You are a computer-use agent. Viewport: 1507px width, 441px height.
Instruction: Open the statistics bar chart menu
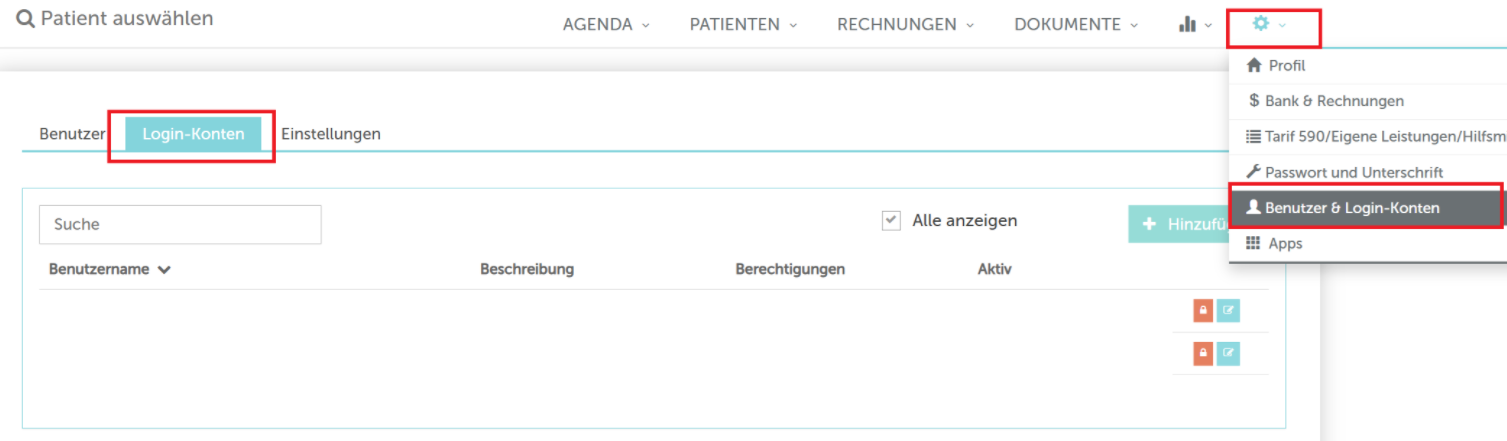click(1194, 25)
